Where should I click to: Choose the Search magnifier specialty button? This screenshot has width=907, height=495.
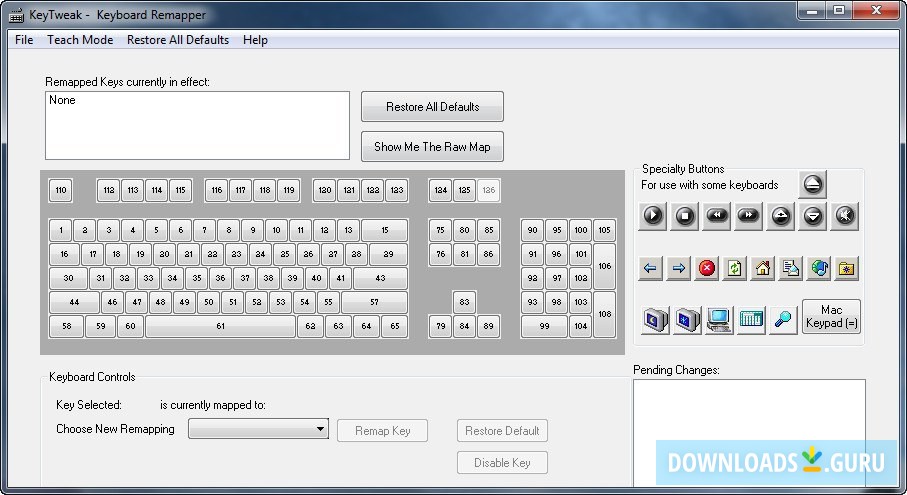point(783,320)
